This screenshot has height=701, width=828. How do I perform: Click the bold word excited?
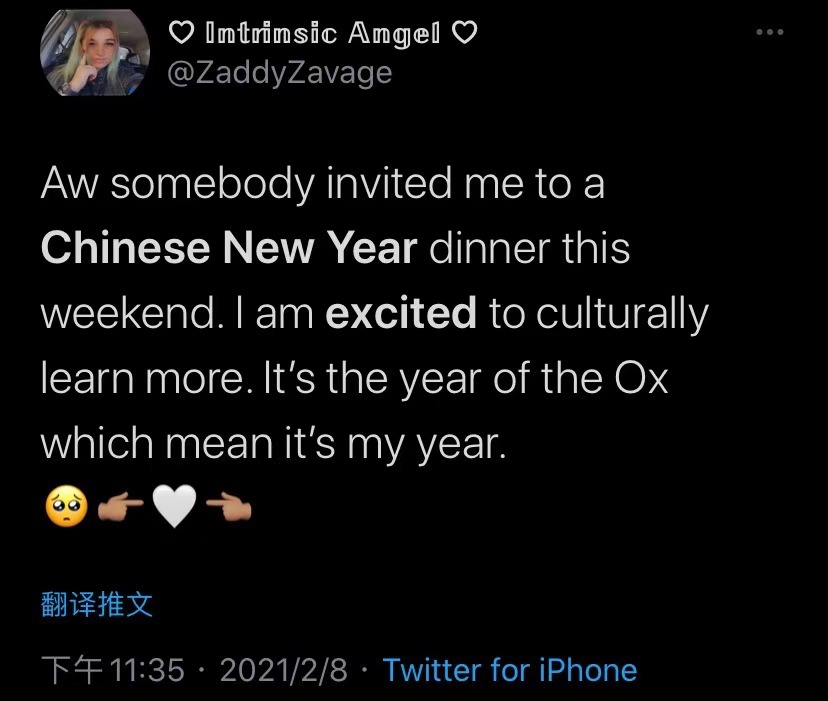click(402, 314)
